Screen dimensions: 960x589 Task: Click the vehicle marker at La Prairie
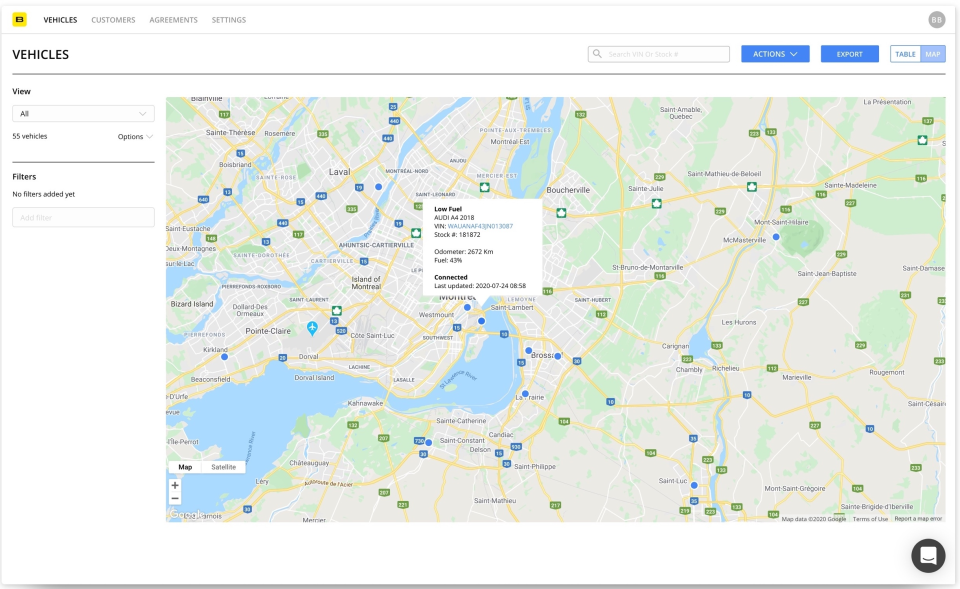[525, 394]
